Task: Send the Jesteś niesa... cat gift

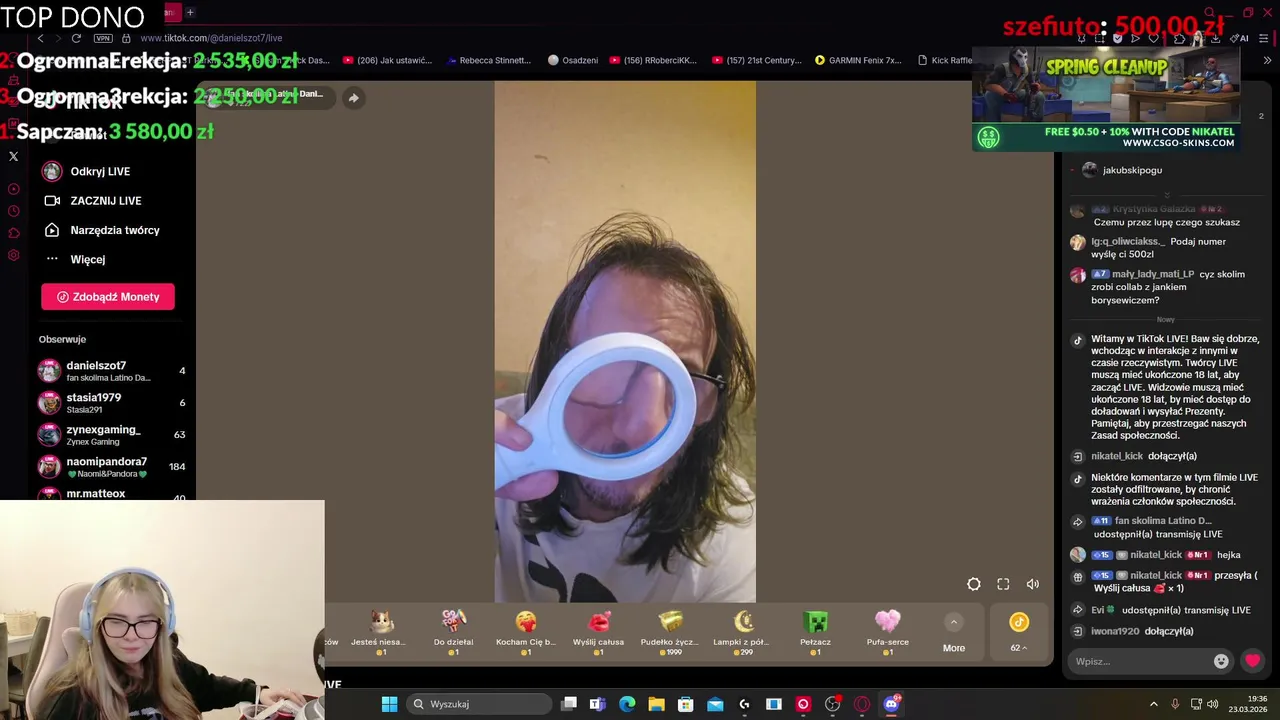Action: click(x=380, y=632)
